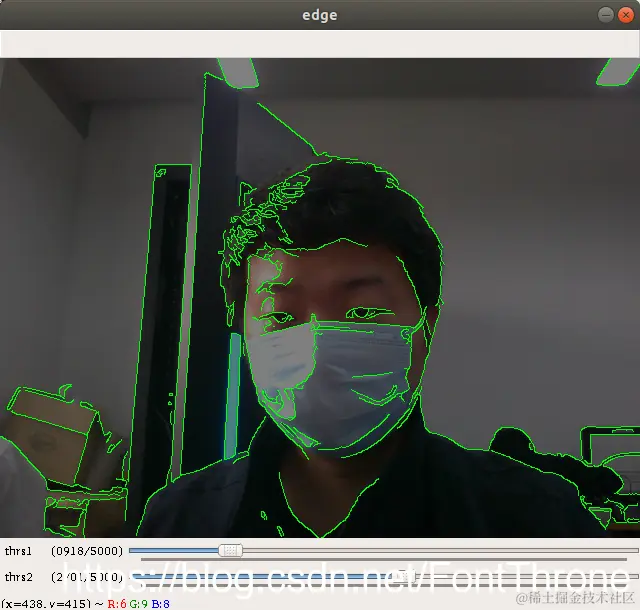Click the thrs1 slider handle
This screenshot has width=640, height=610.
click(231, 550)
